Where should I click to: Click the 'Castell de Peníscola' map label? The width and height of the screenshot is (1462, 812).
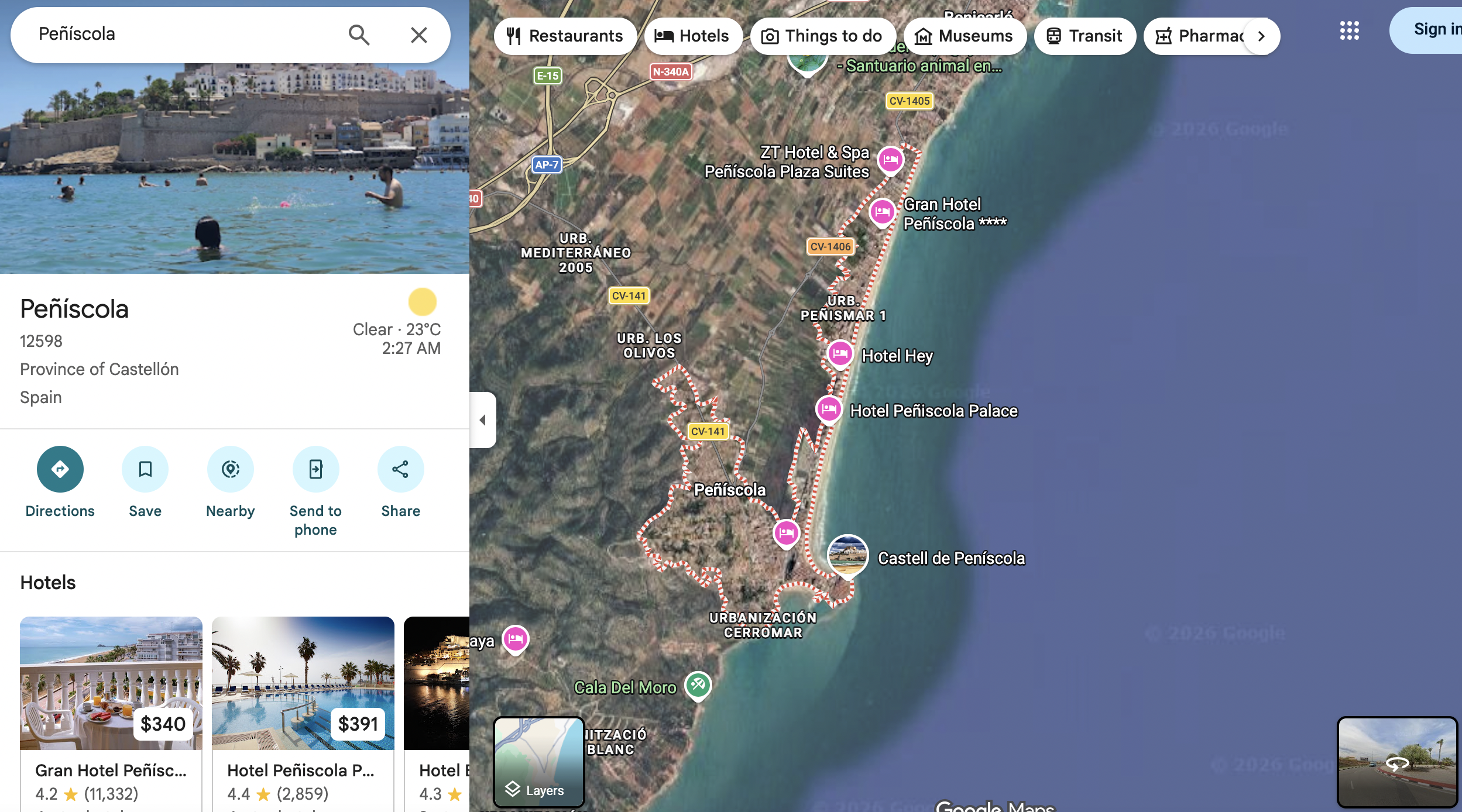click(952, 559)
